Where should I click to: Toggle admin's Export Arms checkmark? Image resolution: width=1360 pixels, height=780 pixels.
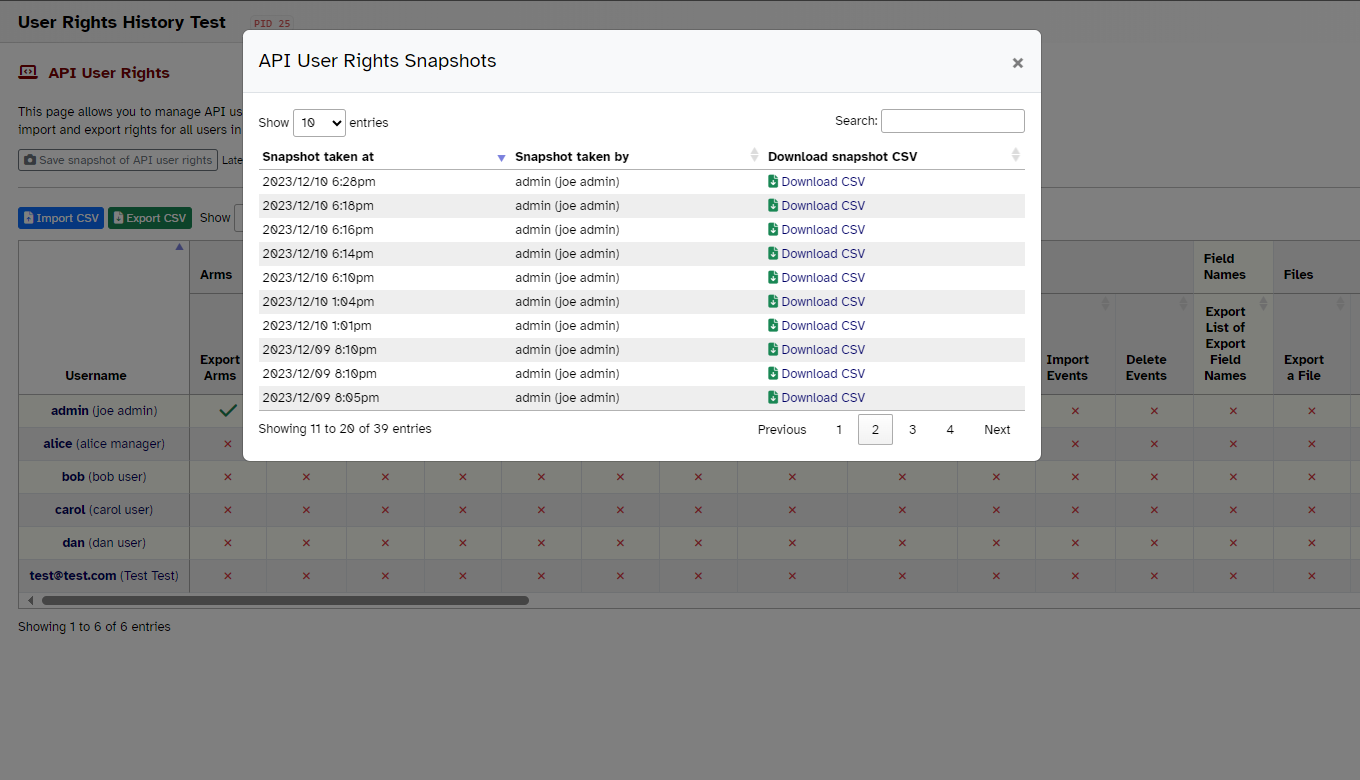[228, 411]
